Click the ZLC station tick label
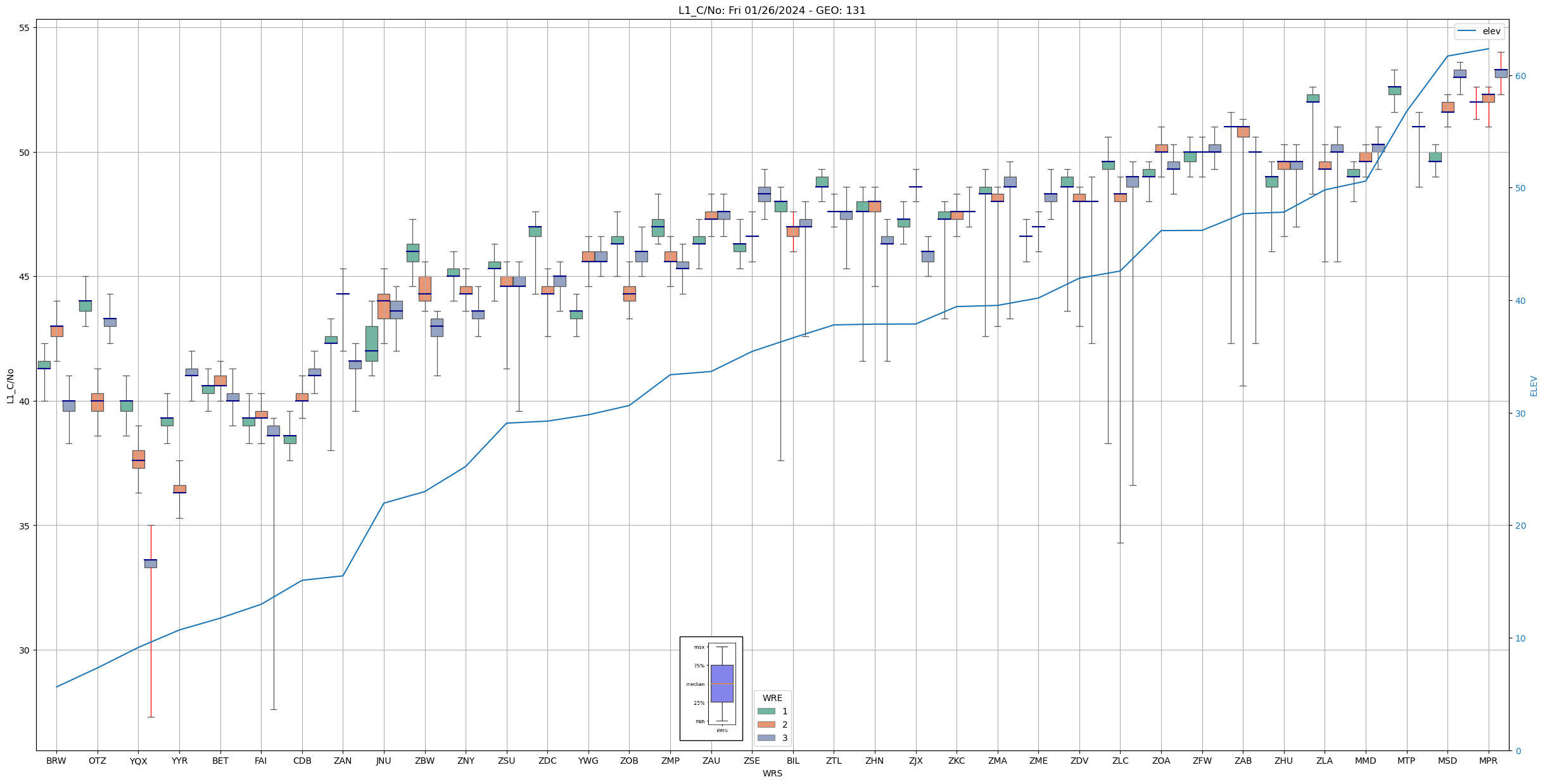Image resolution: width=1545 pixels, height=784 pixels. (1120, 761)
